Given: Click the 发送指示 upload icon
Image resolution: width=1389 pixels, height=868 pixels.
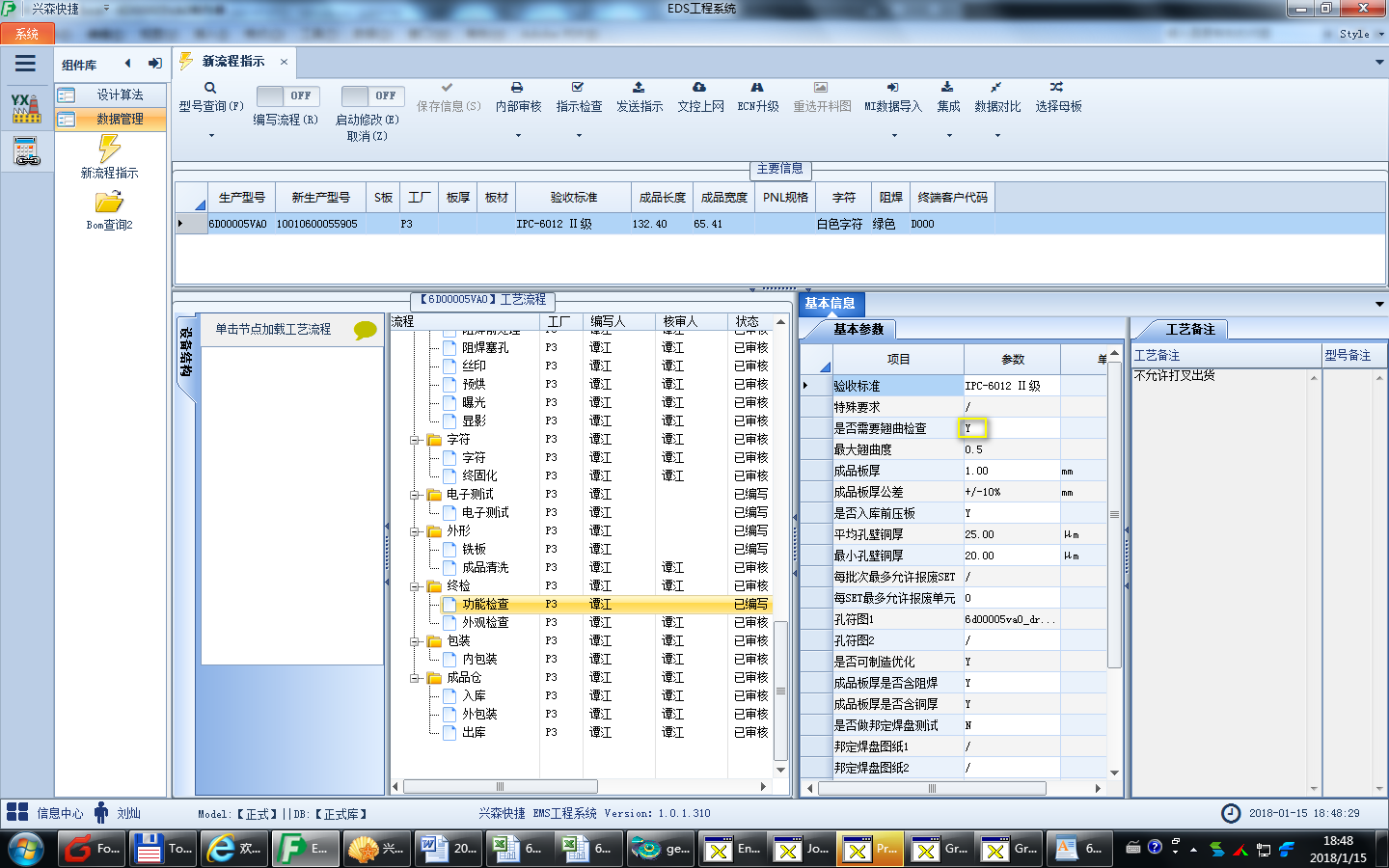Looking at the screenshot, I should (x=639, y=88).
